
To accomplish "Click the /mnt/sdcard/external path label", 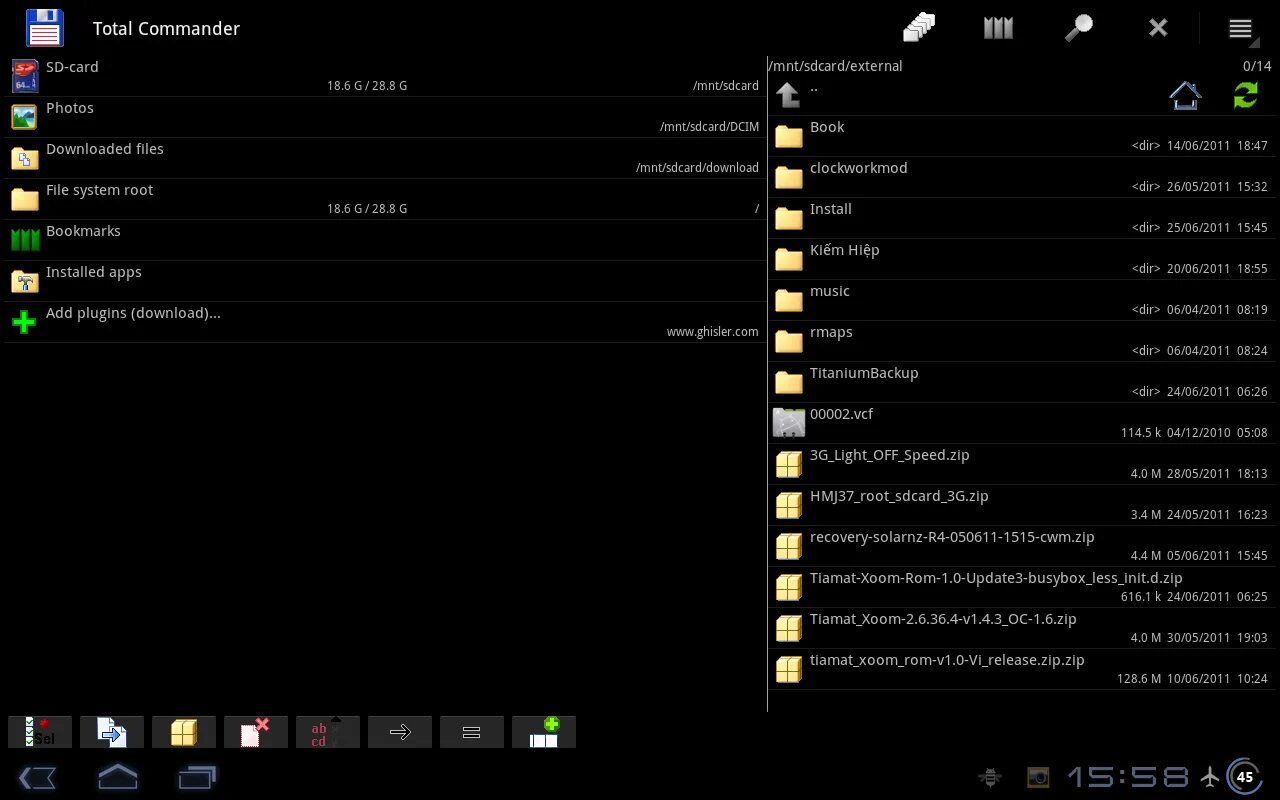I will click(835, 66).
